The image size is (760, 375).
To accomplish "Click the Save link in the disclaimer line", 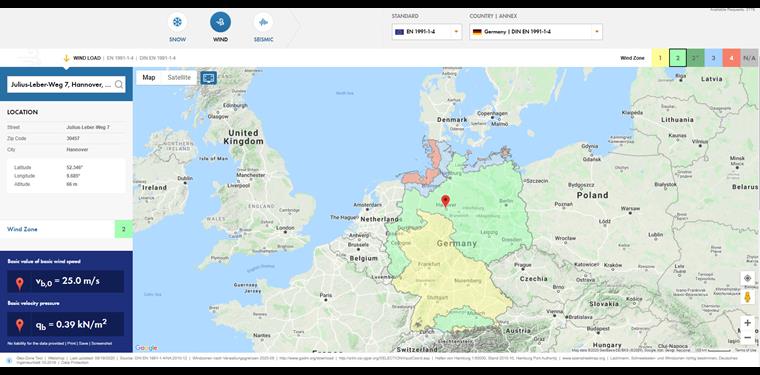I will 83,344.
